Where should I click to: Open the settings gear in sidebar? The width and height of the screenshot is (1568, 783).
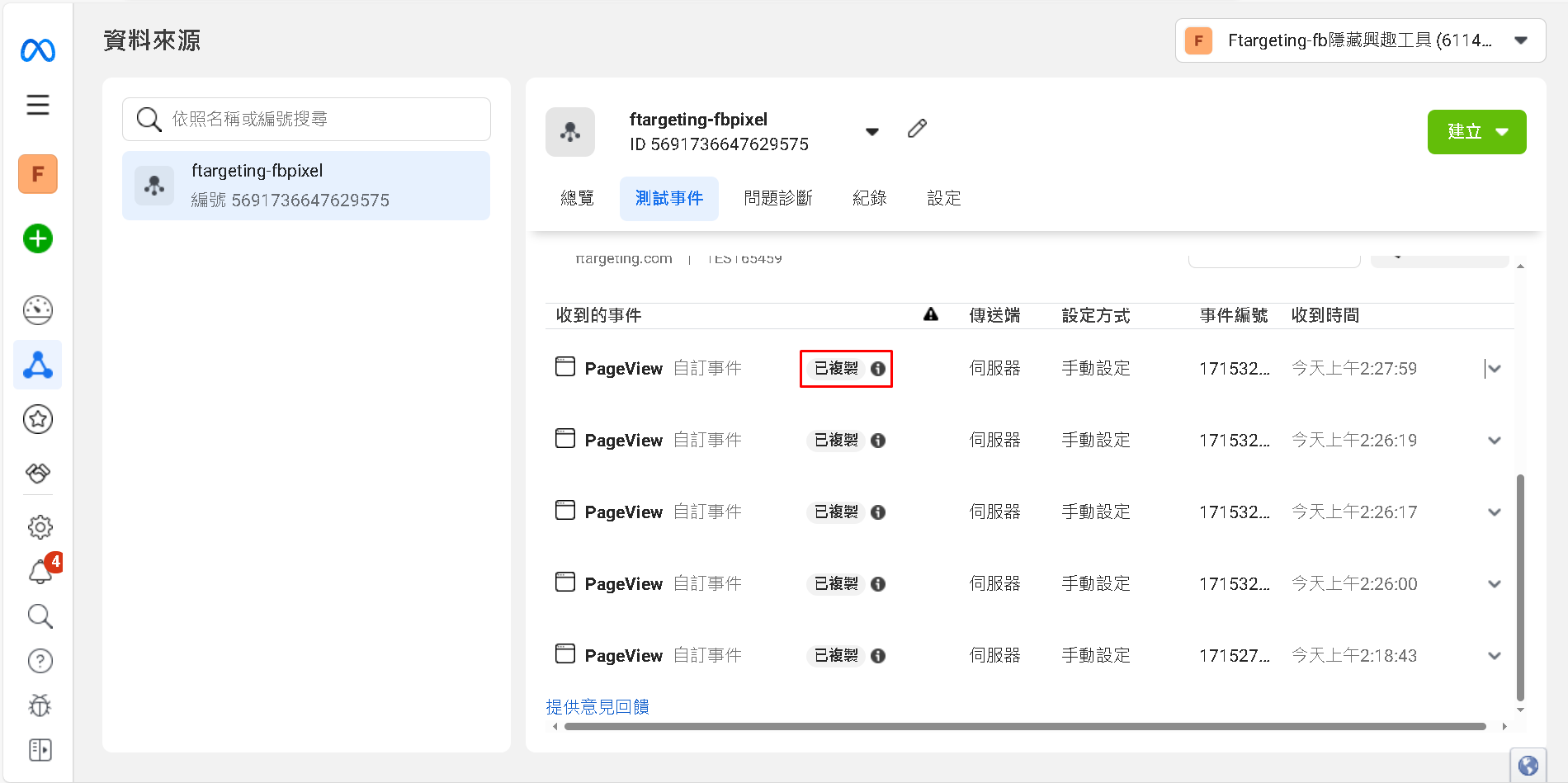(40, 526)
